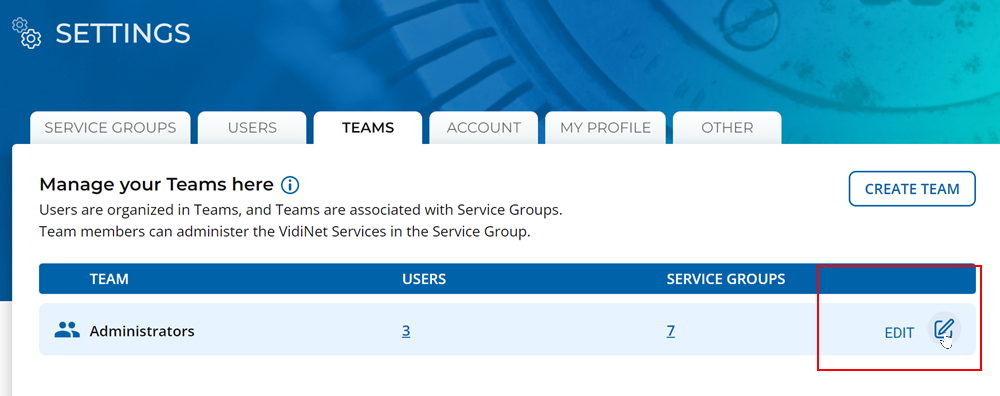Viewport: 1000px width, 396px height.
Task: Click the info icon beside Manage your Teams
Action: point(290,186)
